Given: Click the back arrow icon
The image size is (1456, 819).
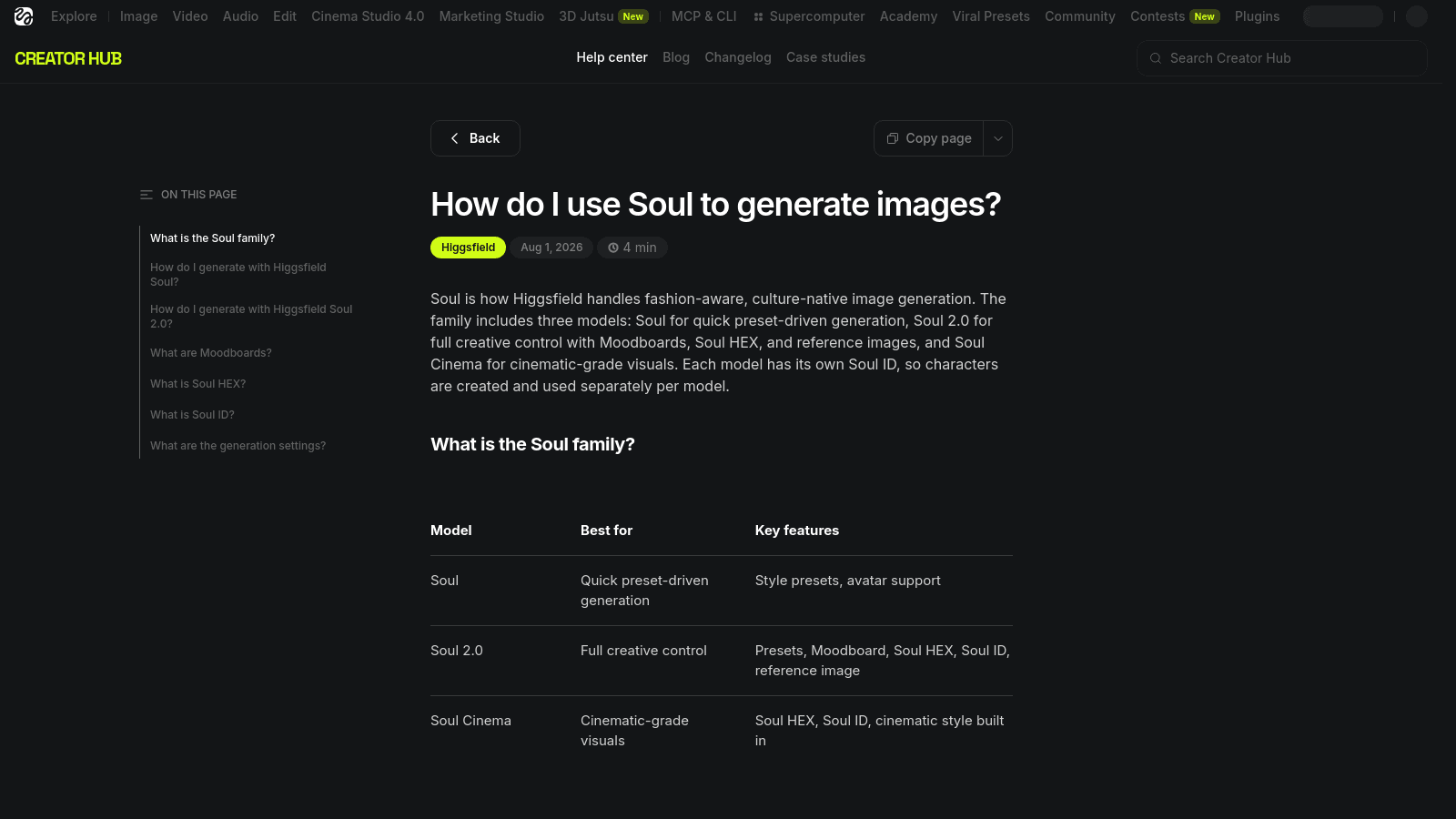Looking at the screenshot, I should [x=455, y=138].
